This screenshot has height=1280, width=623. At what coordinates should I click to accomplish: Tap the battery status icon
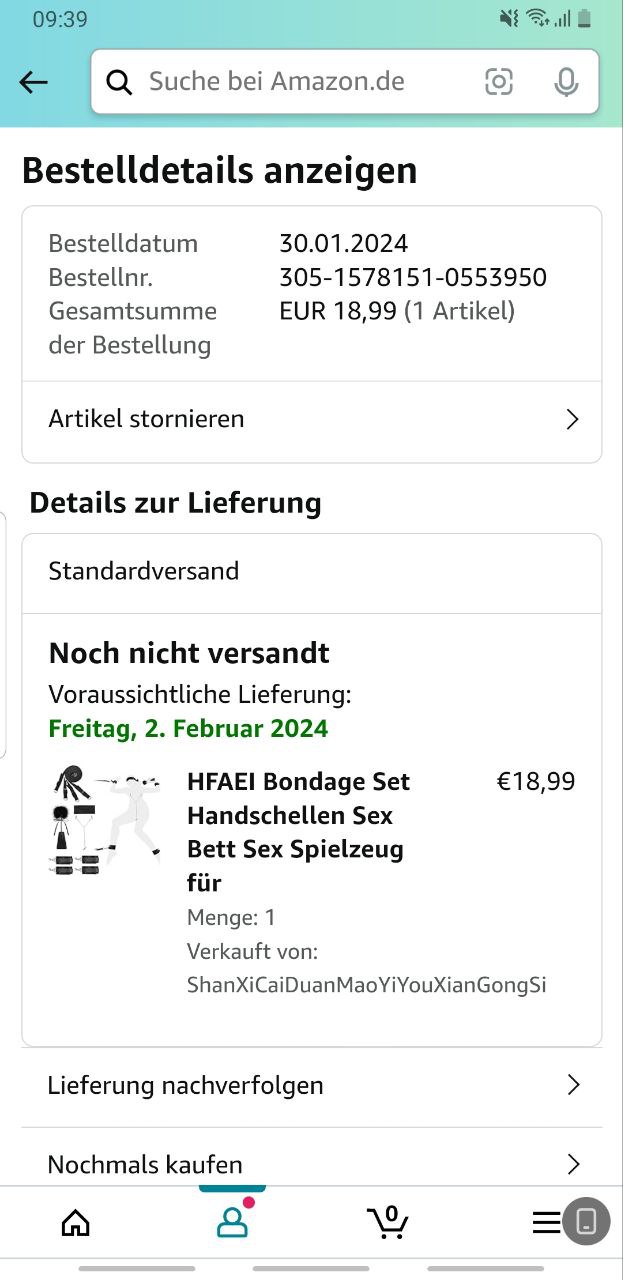pyautogui.click(x=585, y=19)
